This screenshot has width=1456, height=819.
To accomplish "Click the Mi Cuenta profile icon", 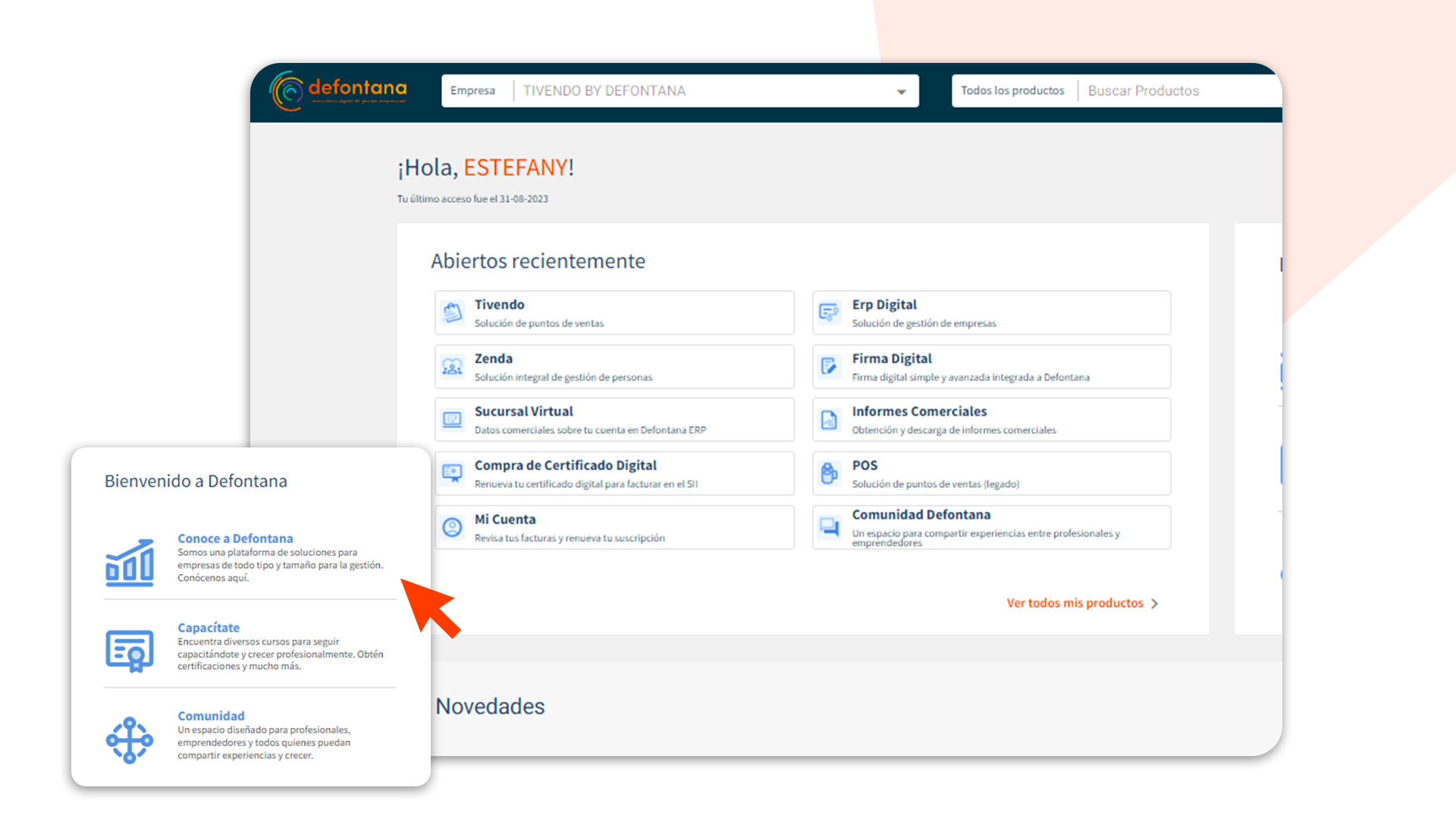I will point(453,526).
